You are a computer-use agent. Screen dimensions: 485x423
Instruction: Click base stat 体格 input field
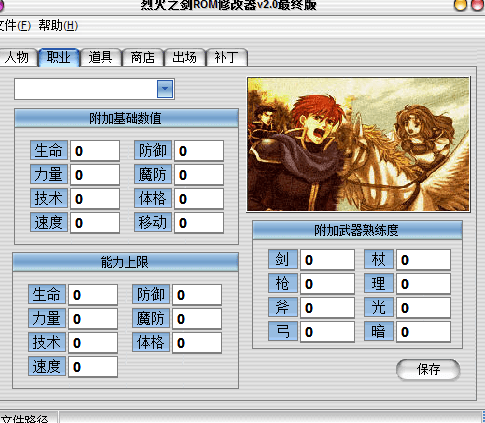(x=199, y=199)
